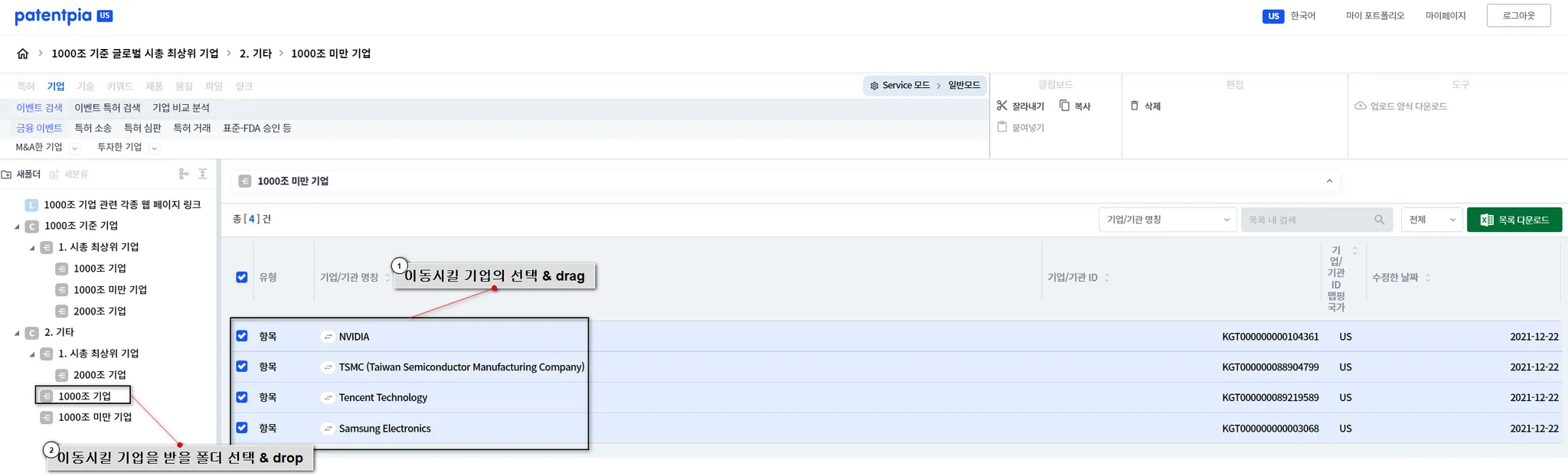
Task: Click the search magnifier icon in 목록 내 검색
Action: click(1380, 220)
